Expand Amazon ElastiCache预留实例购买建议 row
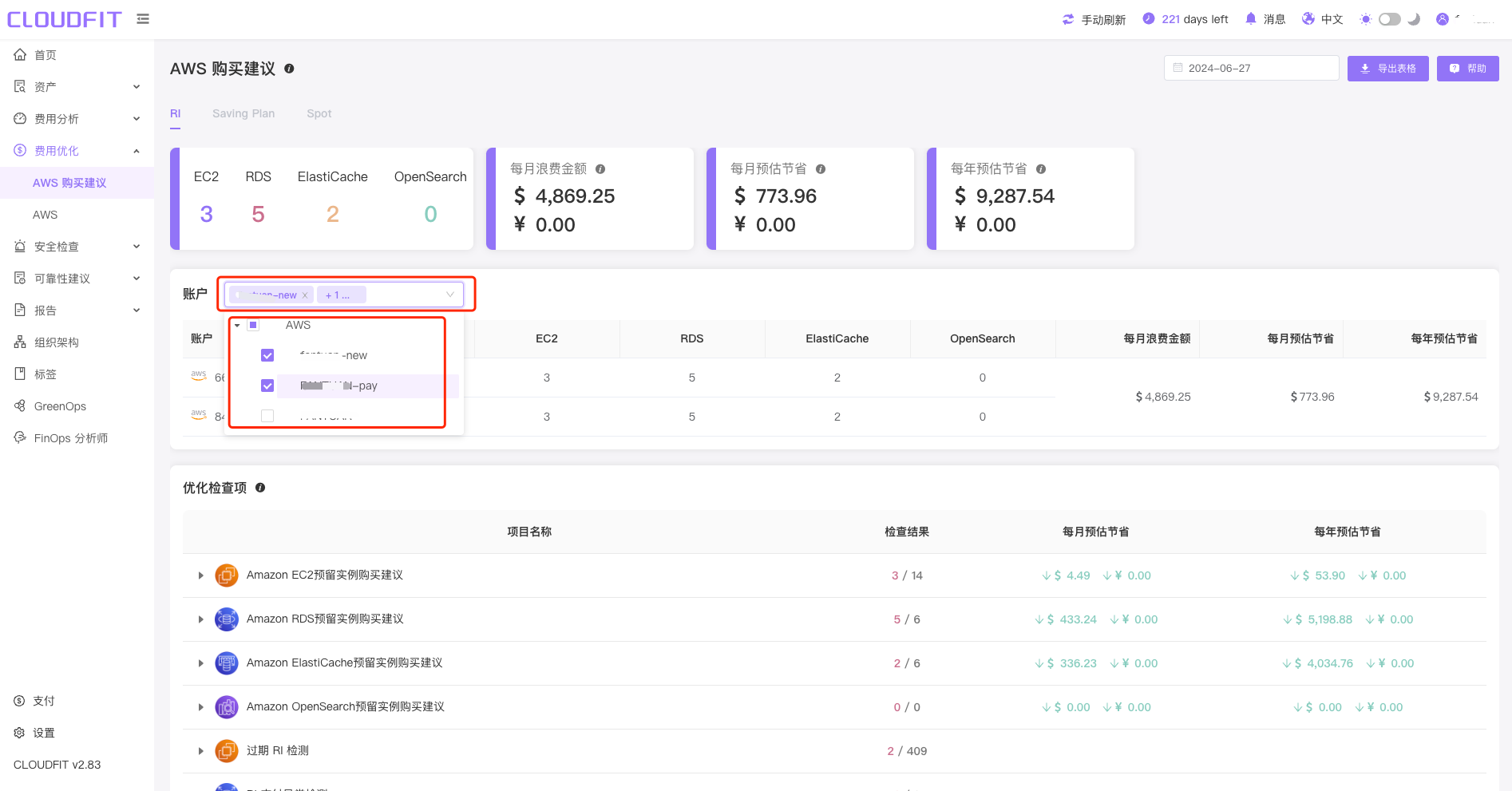The width and height of the screenshot is (1512, 791). pos(200,663)
